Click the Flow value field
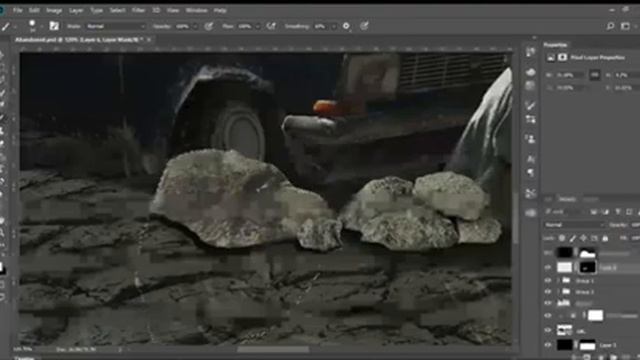The width and height of the screenshot is (640, 360). click(244, 26)
